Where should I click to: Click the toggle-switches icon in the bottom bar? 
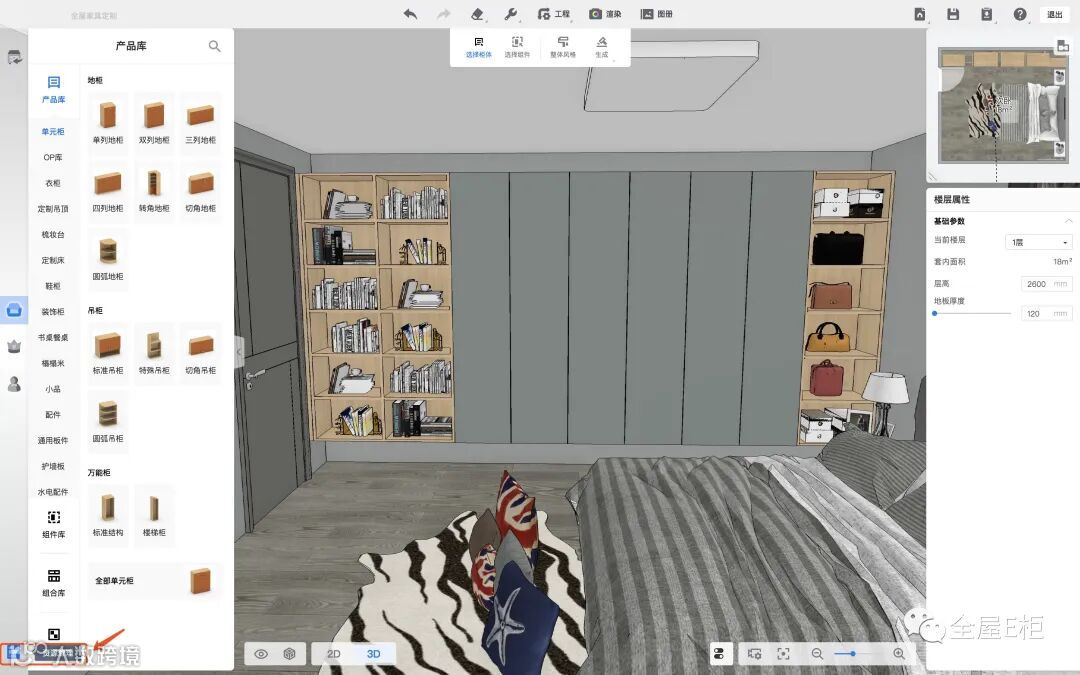coord(719,654)
